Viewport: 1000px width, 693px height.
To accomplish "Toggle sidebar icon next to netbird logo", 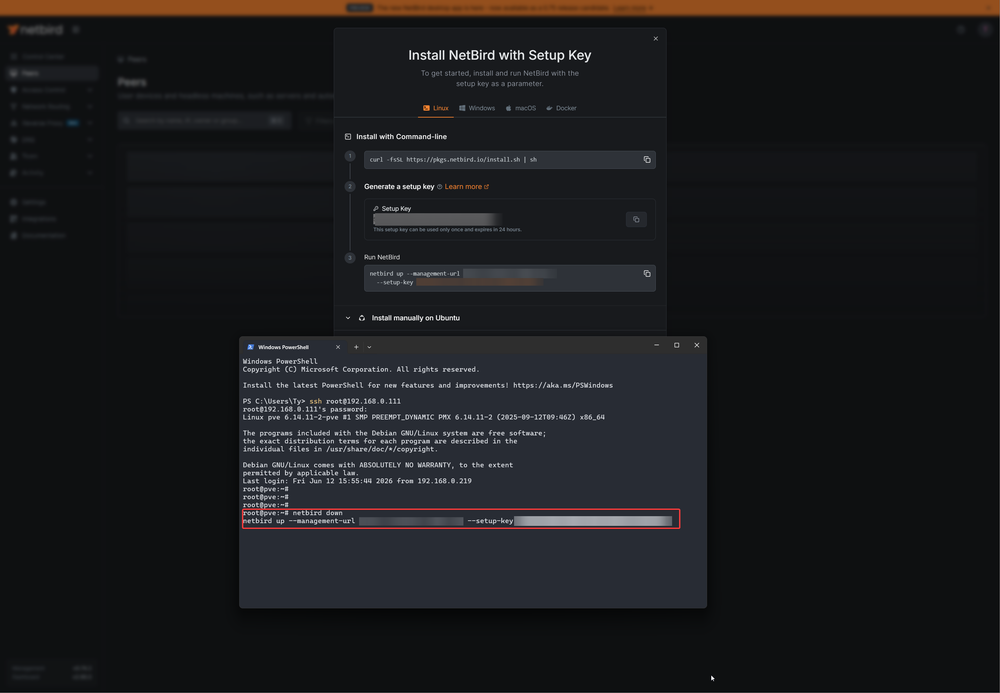I will tap(76, 30).
